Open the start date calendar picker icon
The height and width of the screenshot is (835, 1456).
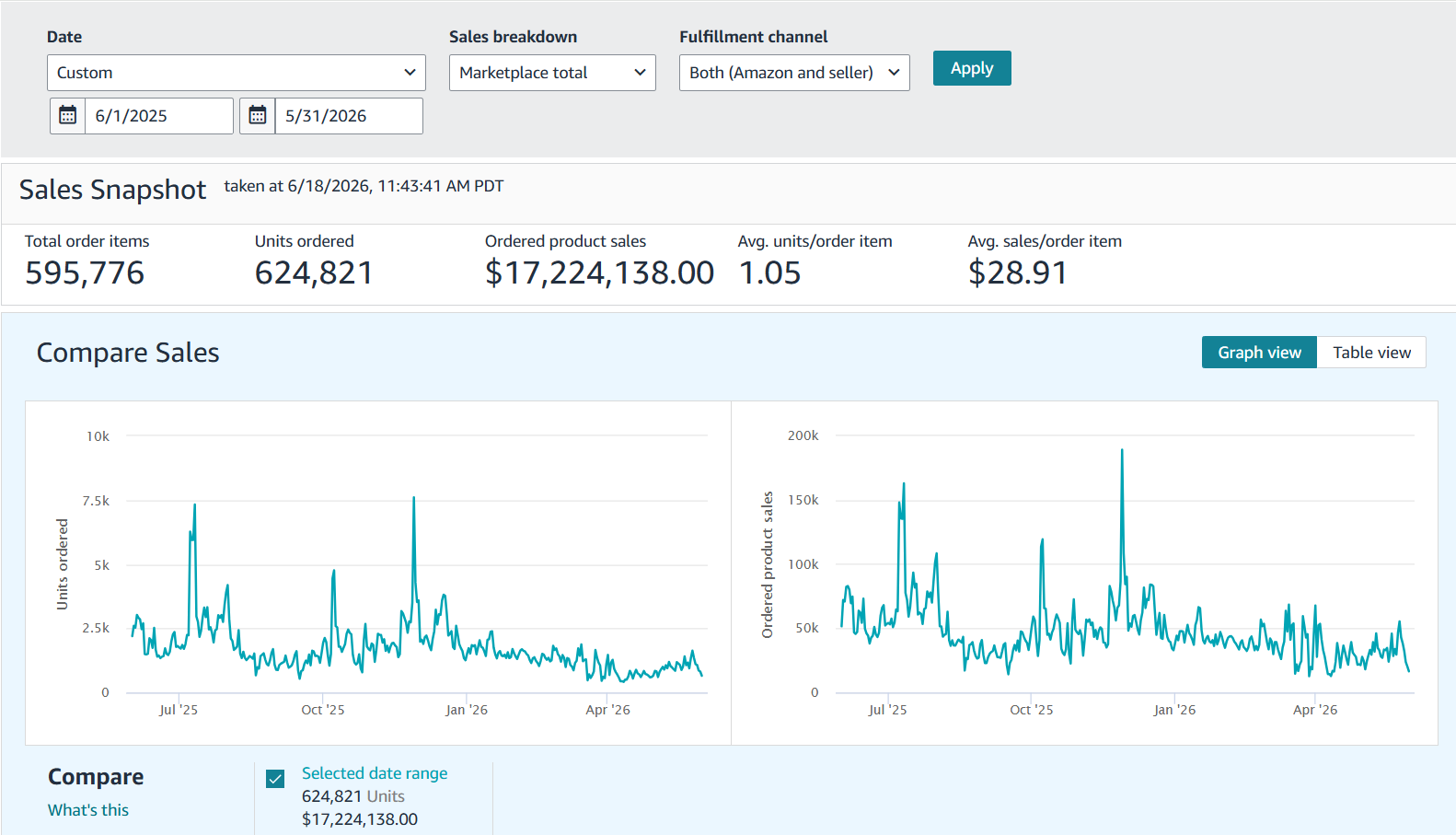(x=68, y=116)
